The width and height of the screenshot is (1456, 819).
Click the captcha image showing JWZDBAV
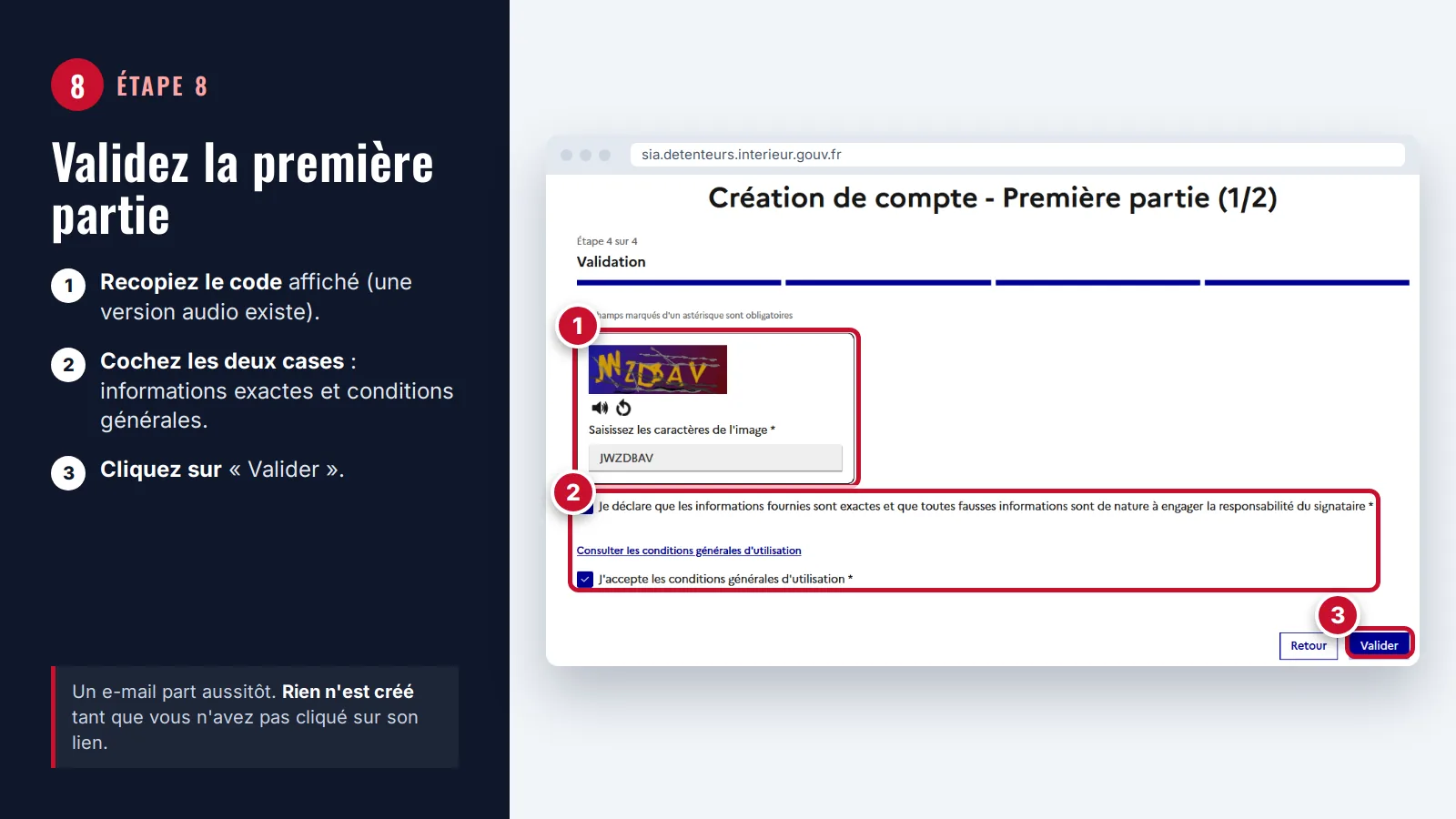click(x=658, y=369)
